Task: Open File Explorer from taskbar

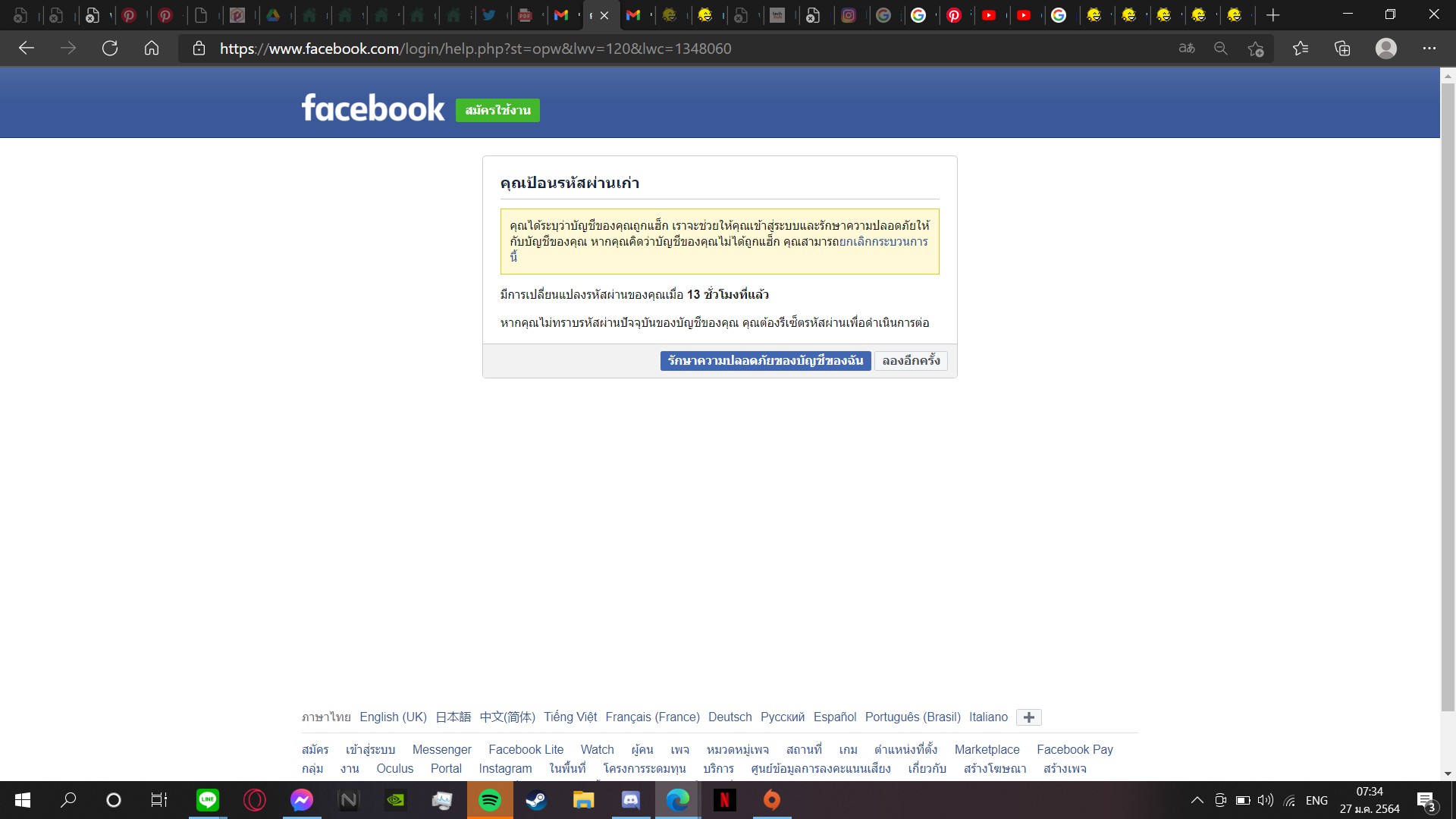Action: 583,800
